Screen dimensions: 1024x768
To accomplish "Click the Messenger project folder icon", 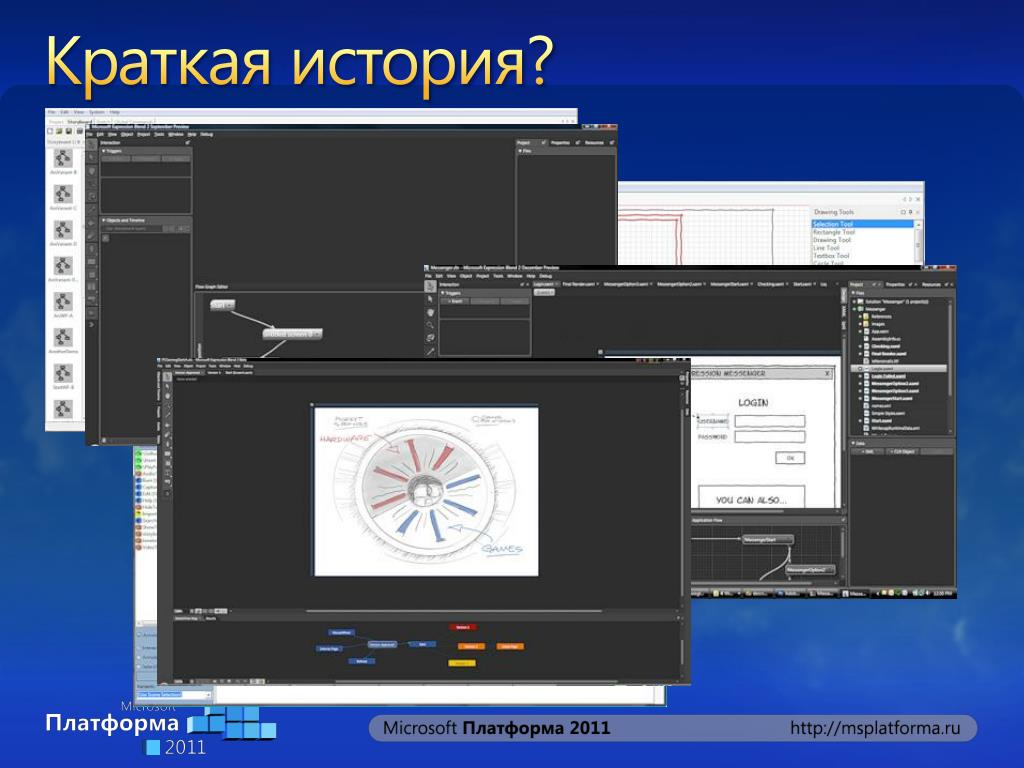I will (x=862, y=309).
